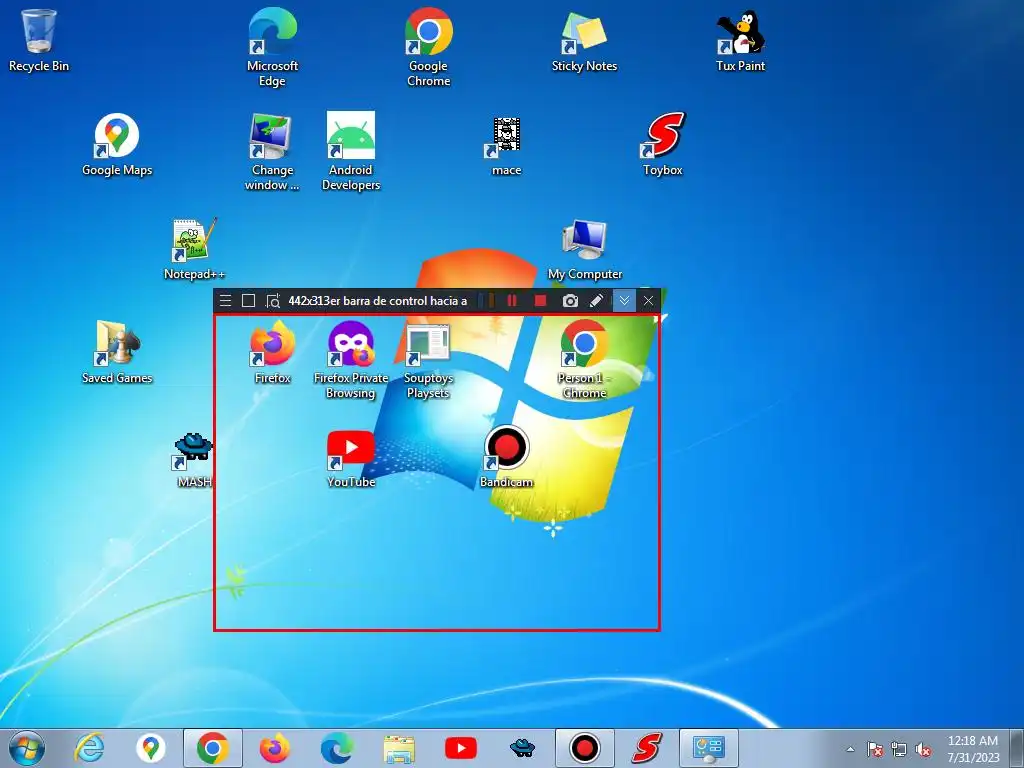Show hidden system tray icons
The width and height of the screenshot is (1024, 768).
(x=850, y=749)
